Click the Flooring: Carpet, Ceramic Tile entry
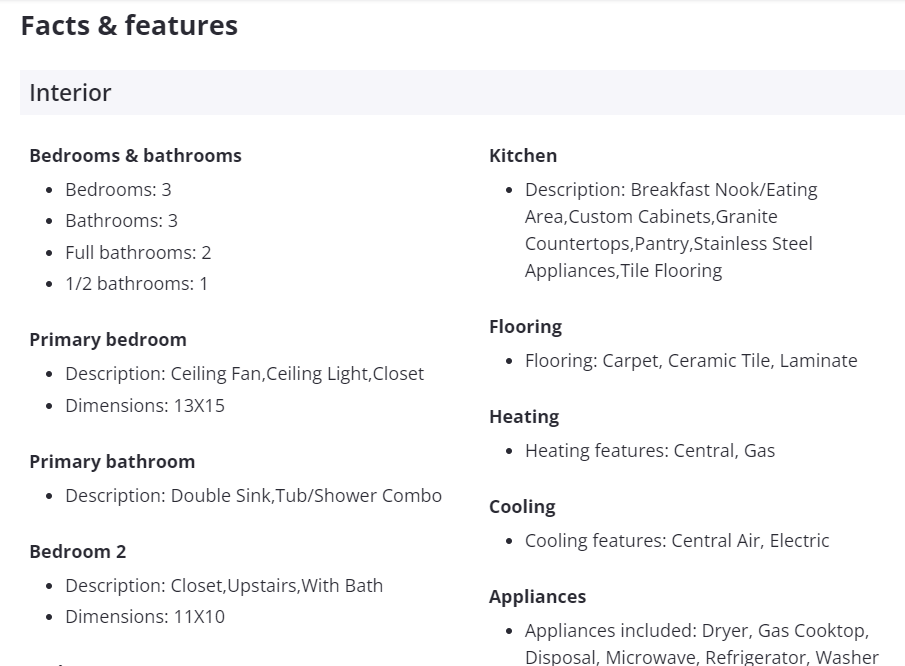Image resolution: width=905 pixels, height=666 pixels. tap(690, 360)
